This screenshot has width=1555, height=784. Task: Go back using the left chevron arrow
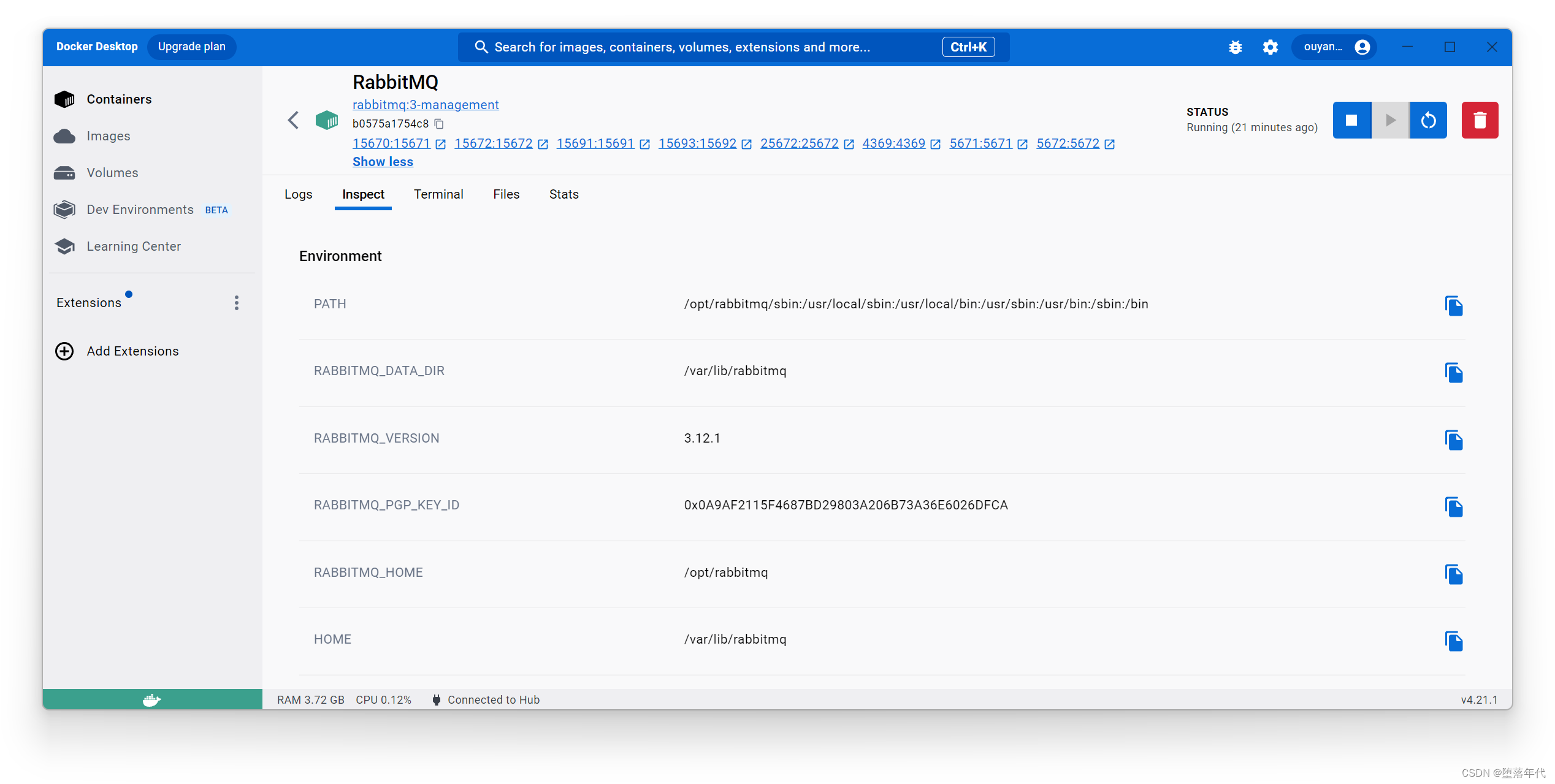click(294, 120)
